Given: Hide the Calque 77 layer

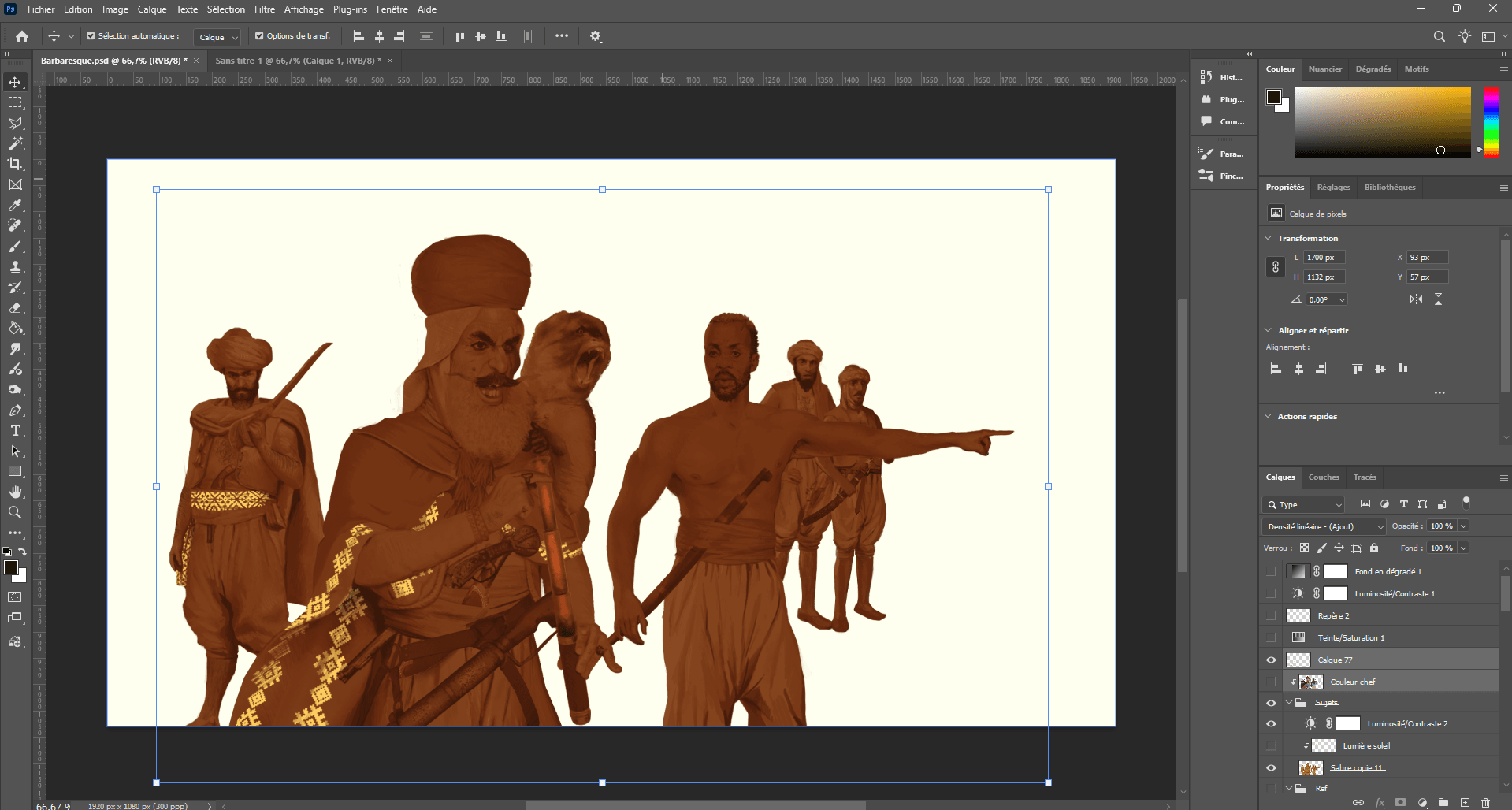Looking at the screenshot, I should 1271,660.
